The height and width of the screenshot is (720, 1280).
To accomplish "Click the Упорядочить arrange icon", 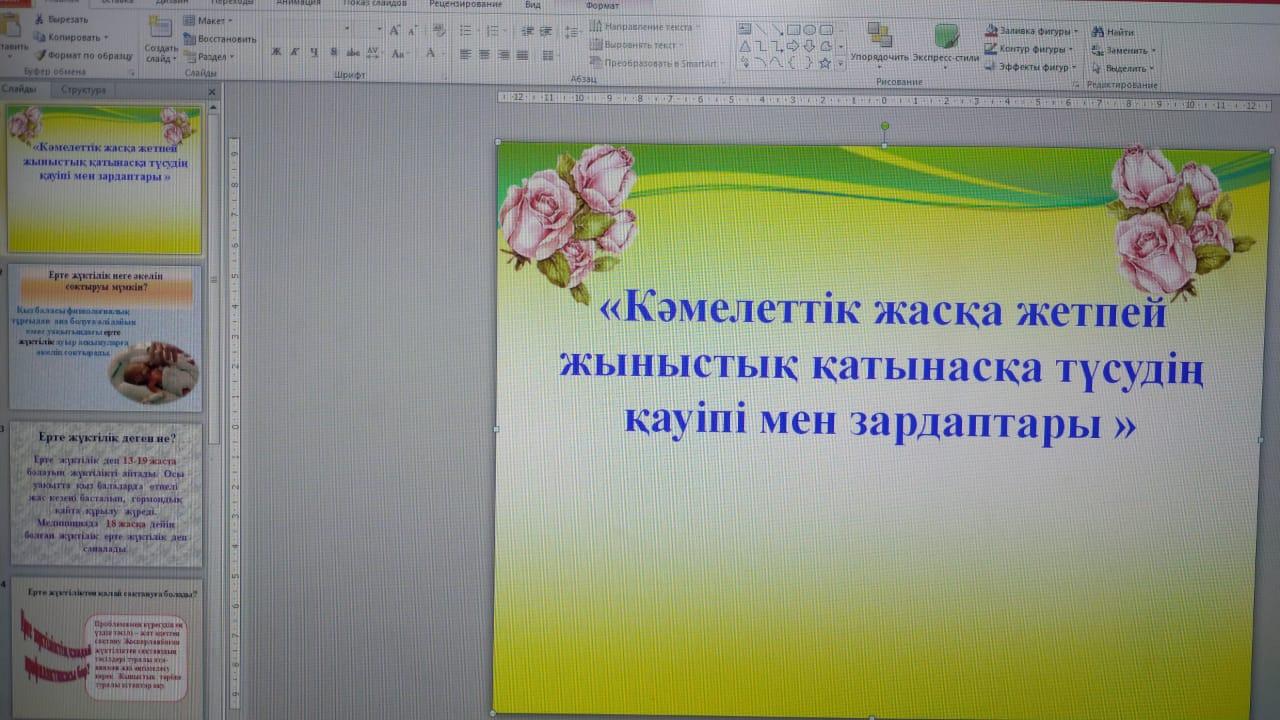I will click(879, 35).
